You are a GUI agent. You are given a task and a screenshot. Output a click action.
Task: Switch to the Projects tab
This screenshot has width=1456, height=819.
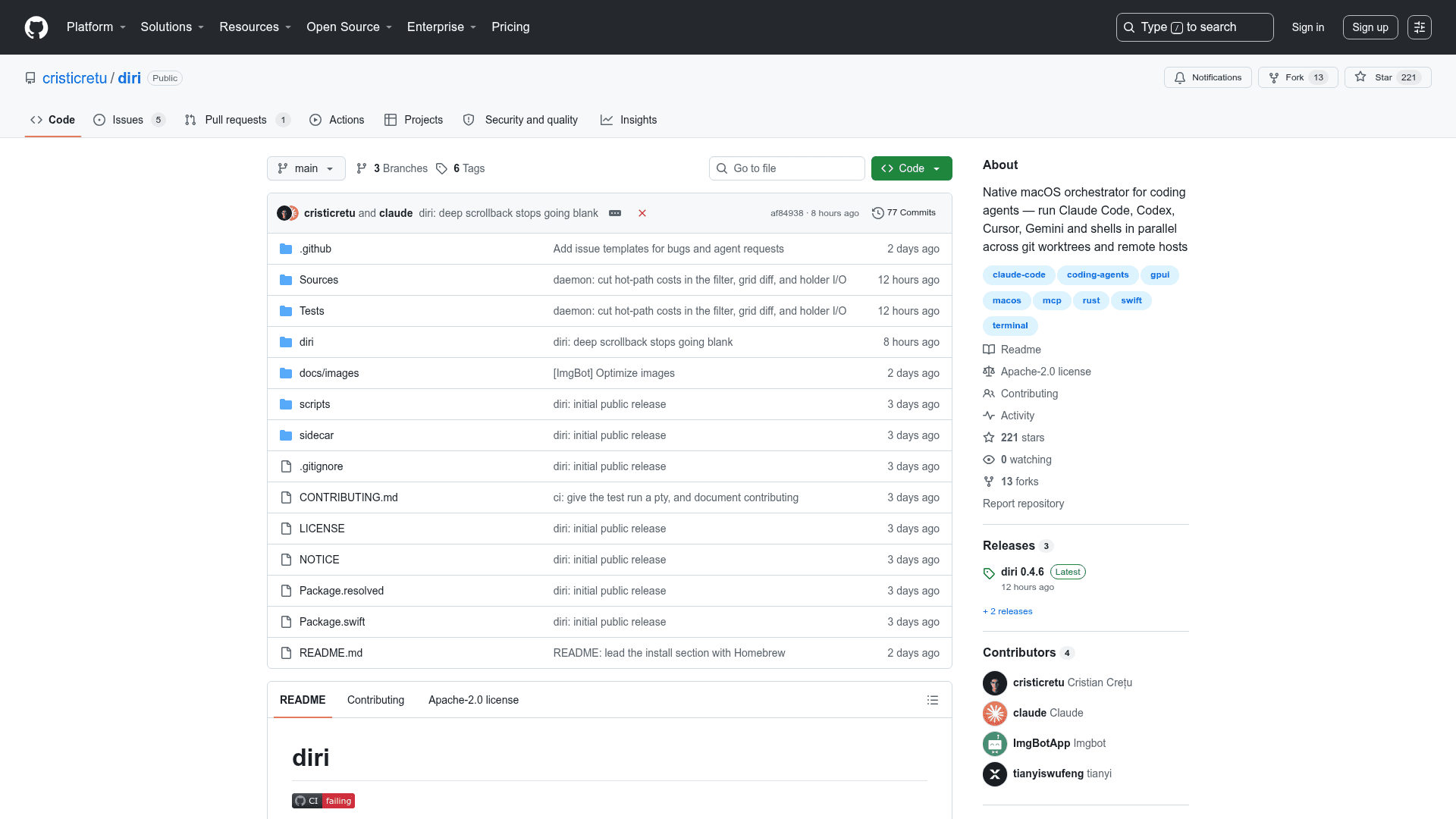[413, 120]
